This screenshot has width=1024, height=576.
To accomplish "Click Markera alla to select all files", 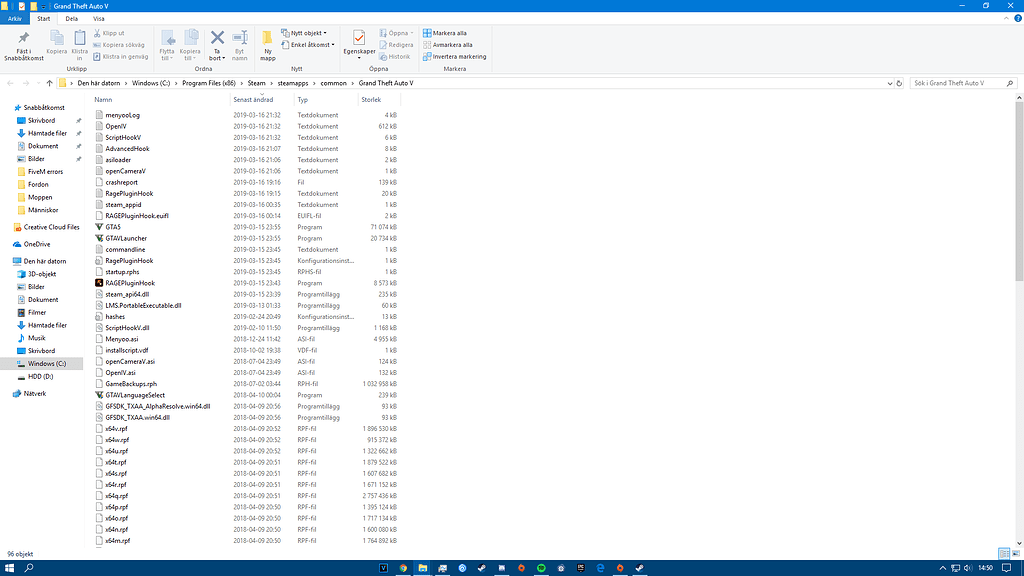I will 449,32.
